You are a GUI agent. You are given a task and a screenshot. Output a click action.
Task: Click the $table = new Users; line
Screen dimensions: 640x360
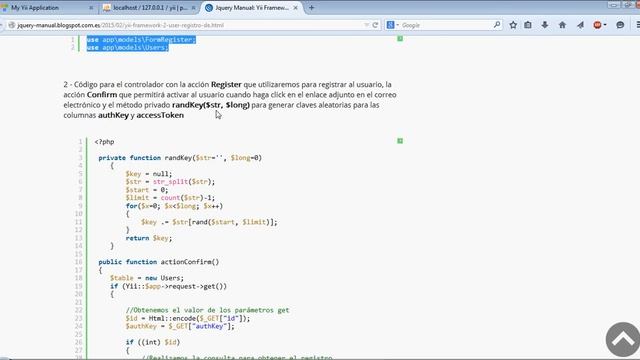tap(147, 278)
